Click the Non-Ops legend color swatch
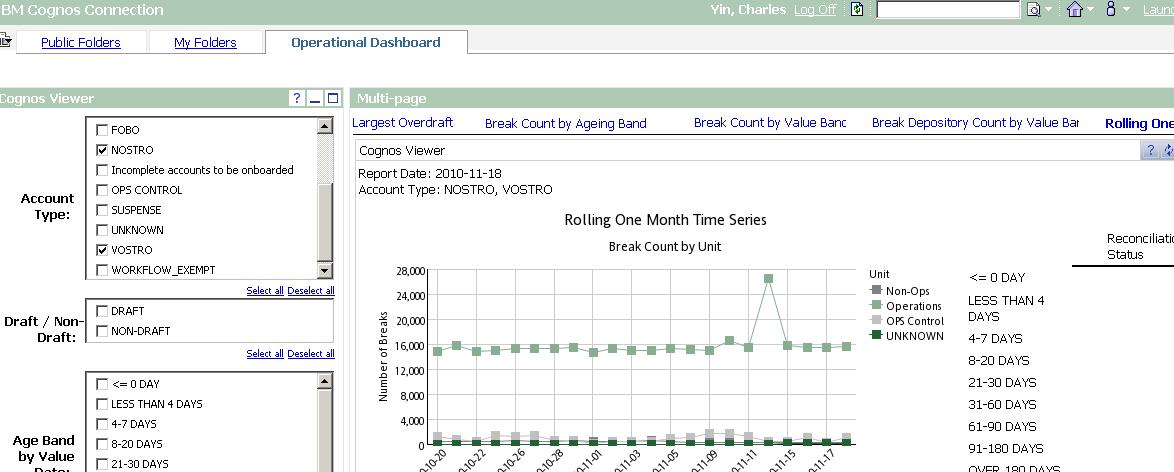The height and width of the screenshot is (472, 1174). pyautogui.click(x=875, y=290)
